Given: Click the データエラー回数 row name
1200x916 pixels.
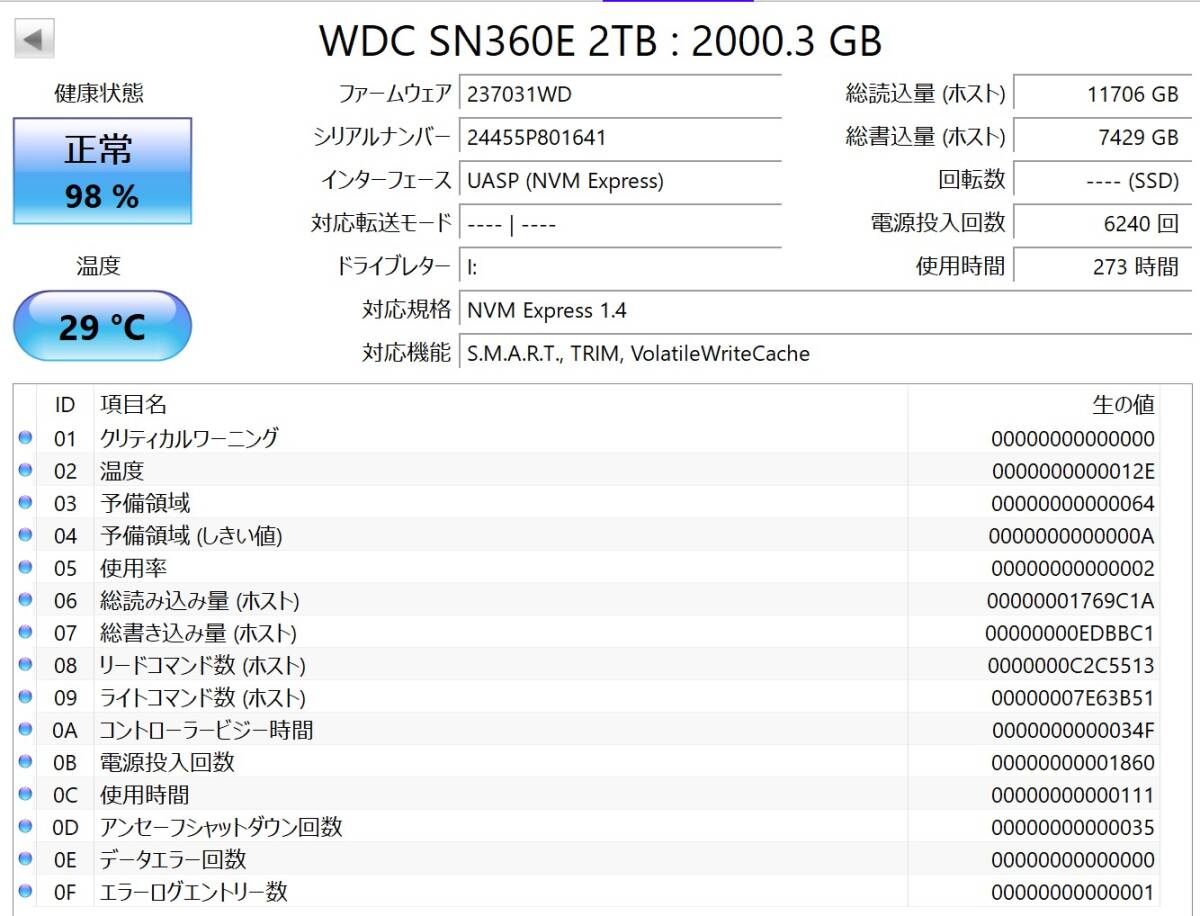Looking at the screenshot, I should 173,859.
